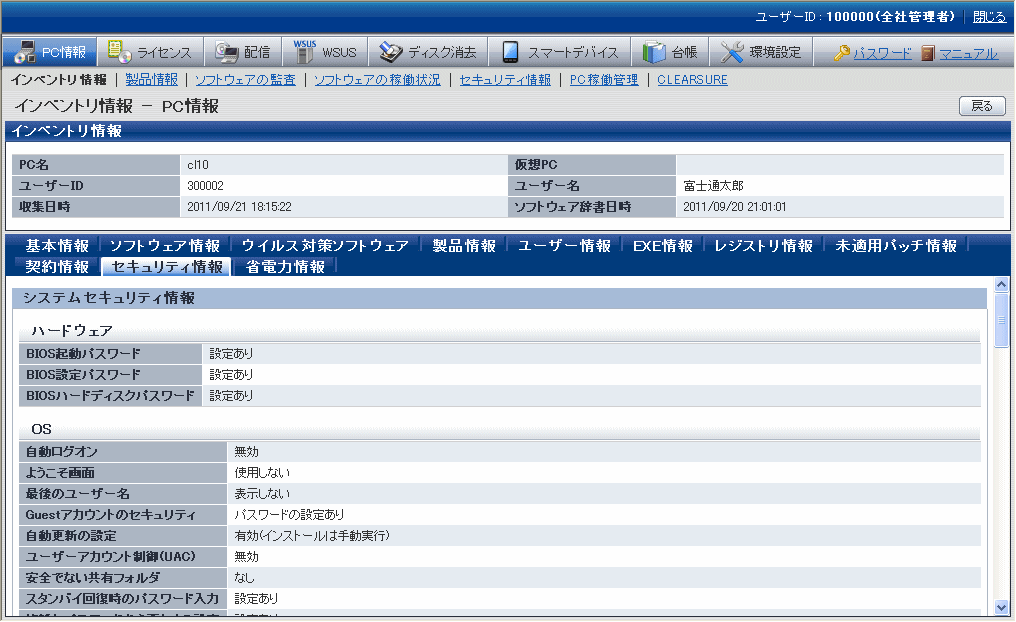Open the ライセンス license icon tab
1016x622 pixels.
tap(119, 52)
